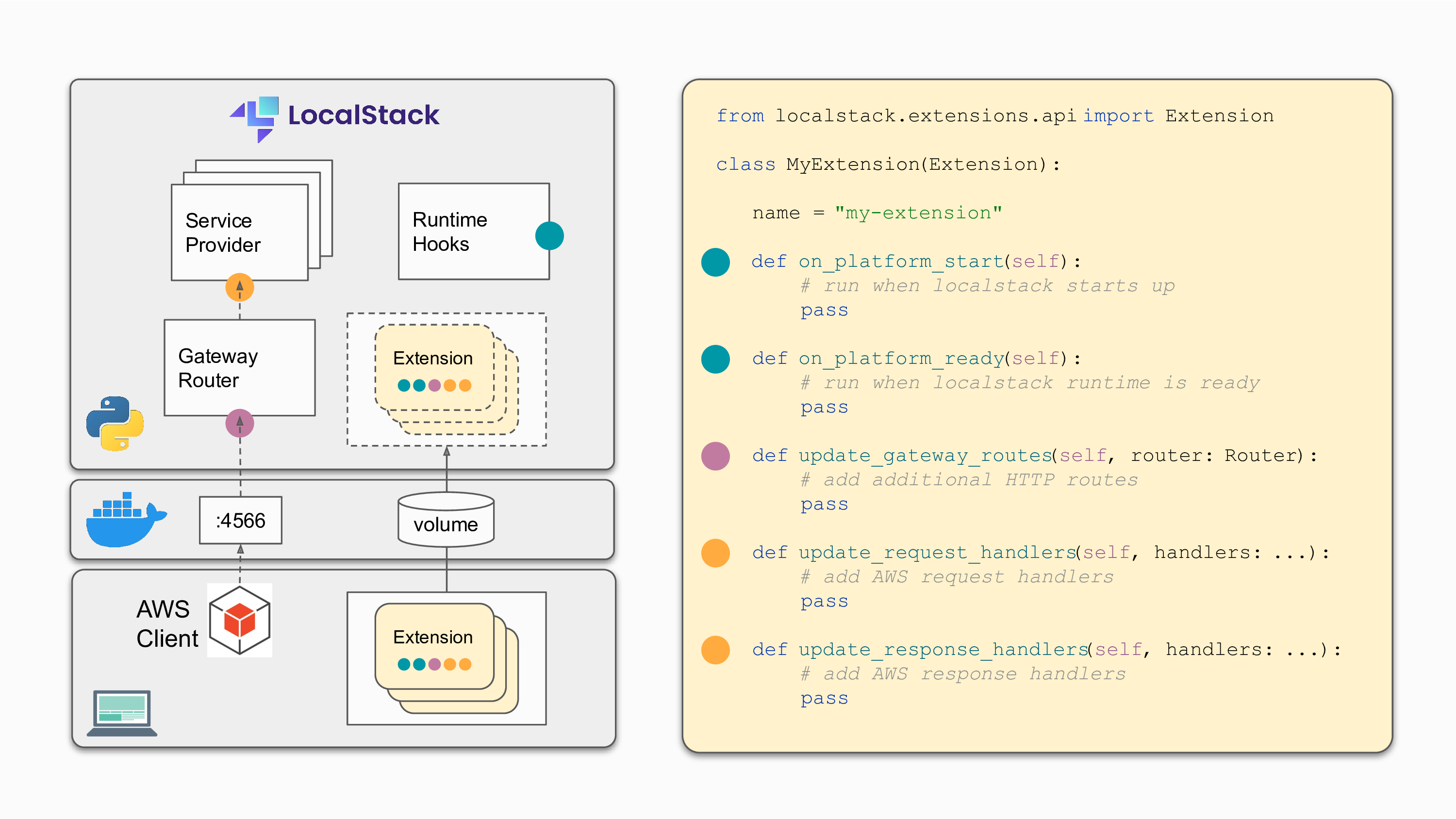Screen dimensions: 1456x819
Task: Click the on_platform_ready function name
Action: [901, 359]
